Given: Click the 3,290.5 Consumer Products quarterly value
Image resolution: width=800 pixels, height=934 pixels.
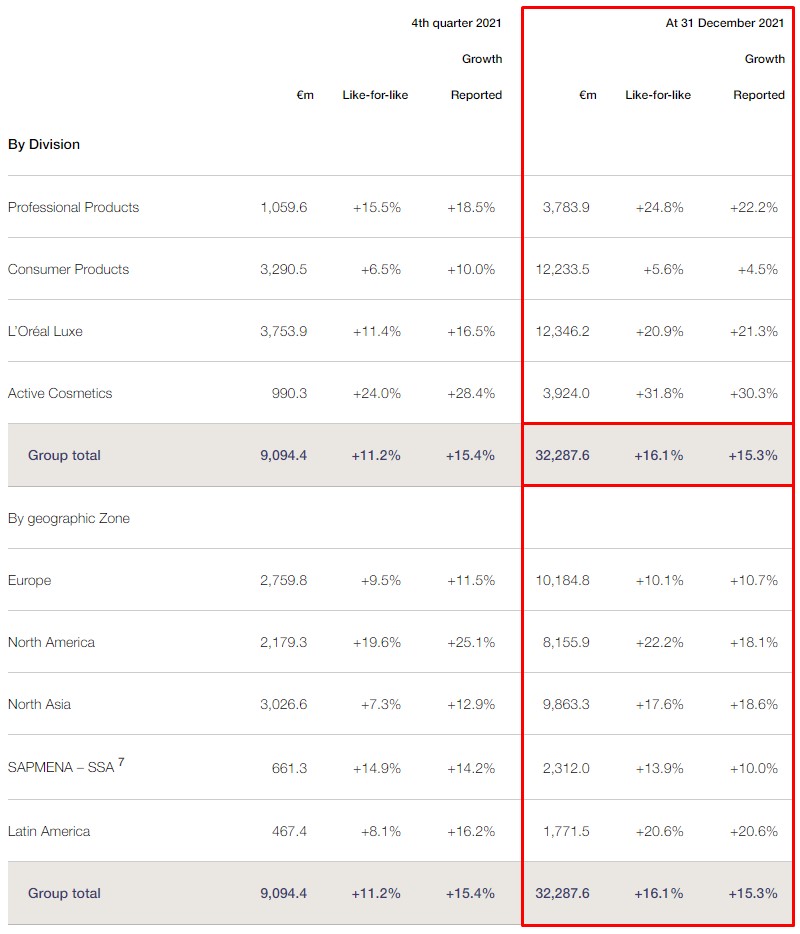Looking at the screenshot, I should [x=283, y=269].
